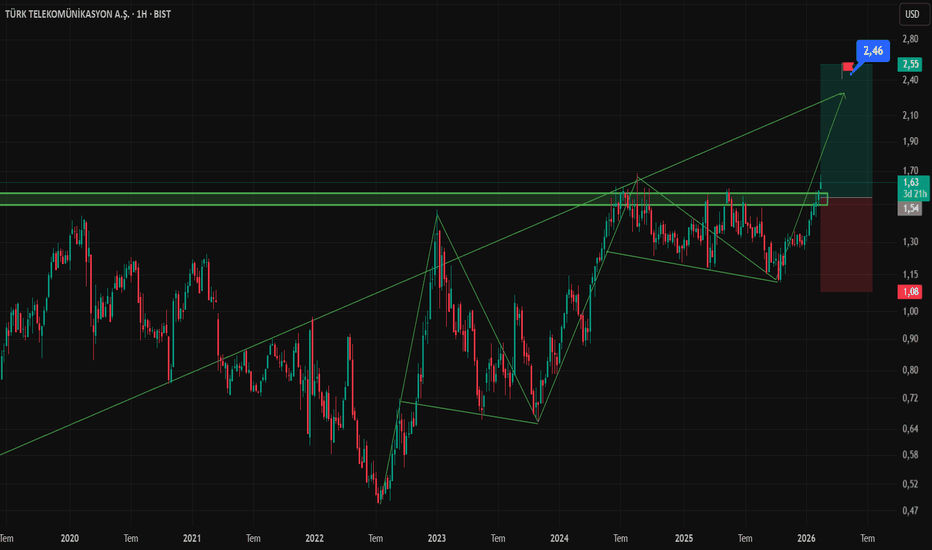Select the red stop-loss zone rectangle

pyautogui.click(x=846, y=245)
